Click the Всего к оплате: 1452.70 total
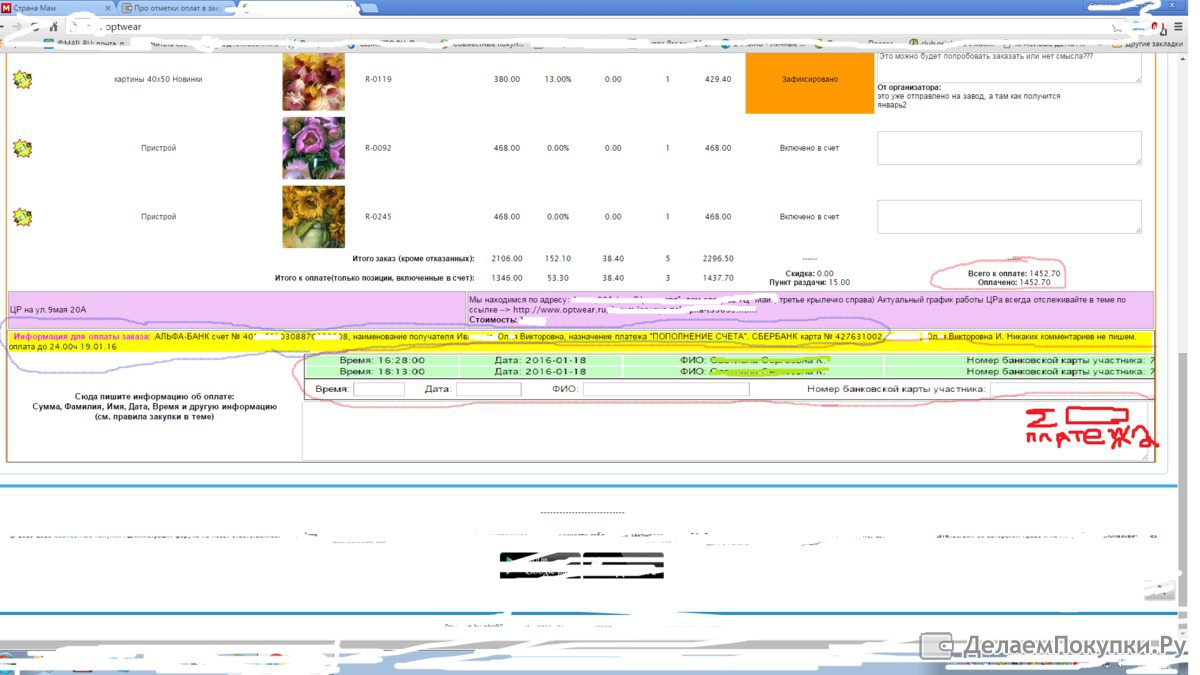The image size is (1200, 675). click(1015, 274)
